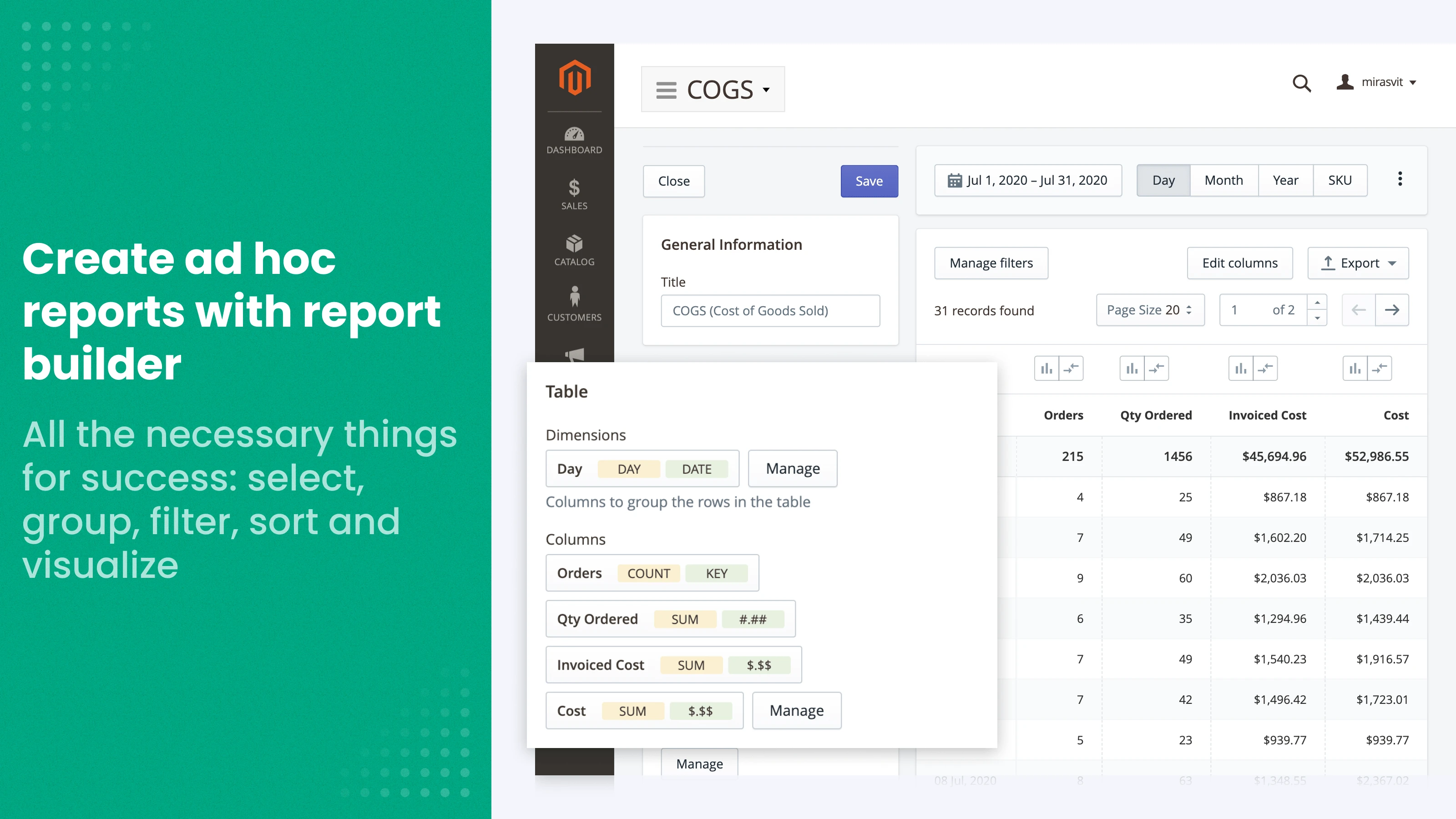
Task: Switch report granularity to Year
Action: [x=1285, y=180]
